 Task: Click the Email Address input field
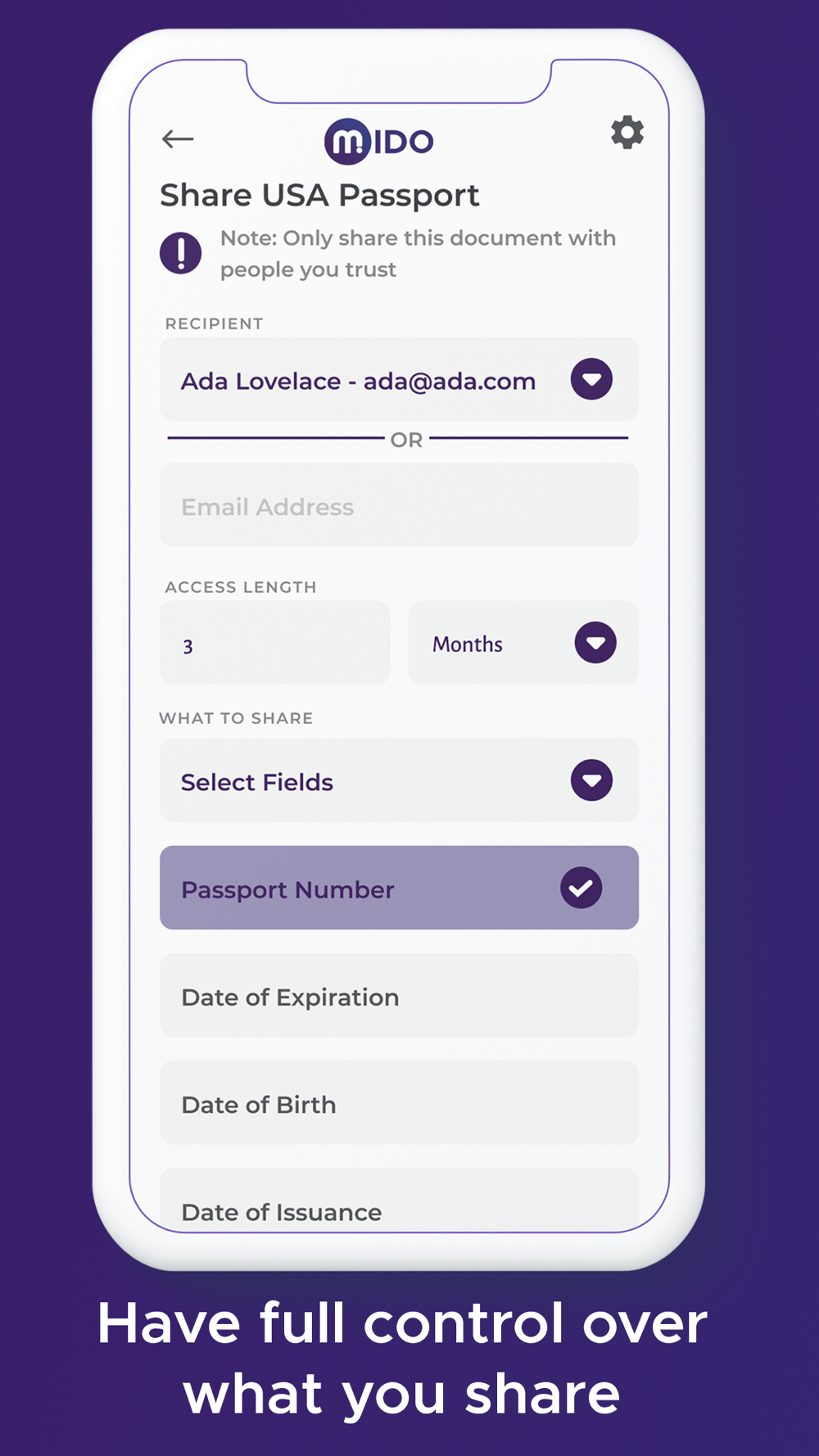[x=399, y=505]
